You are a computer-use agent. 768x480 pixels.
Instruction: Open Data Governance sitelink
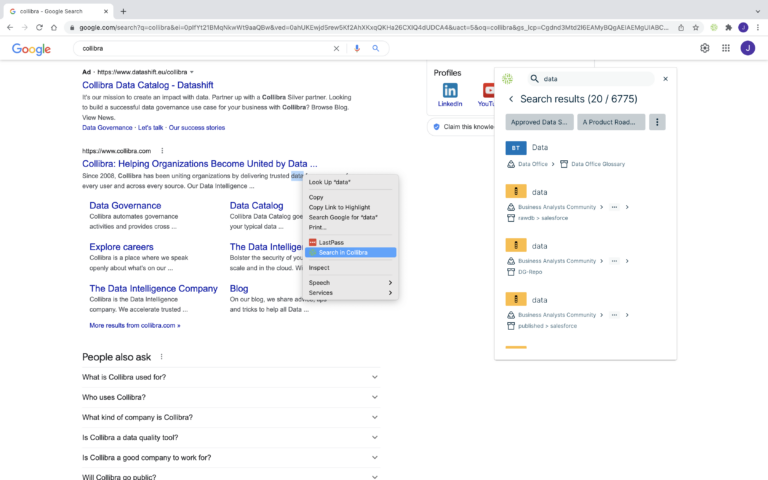[125, 206]
